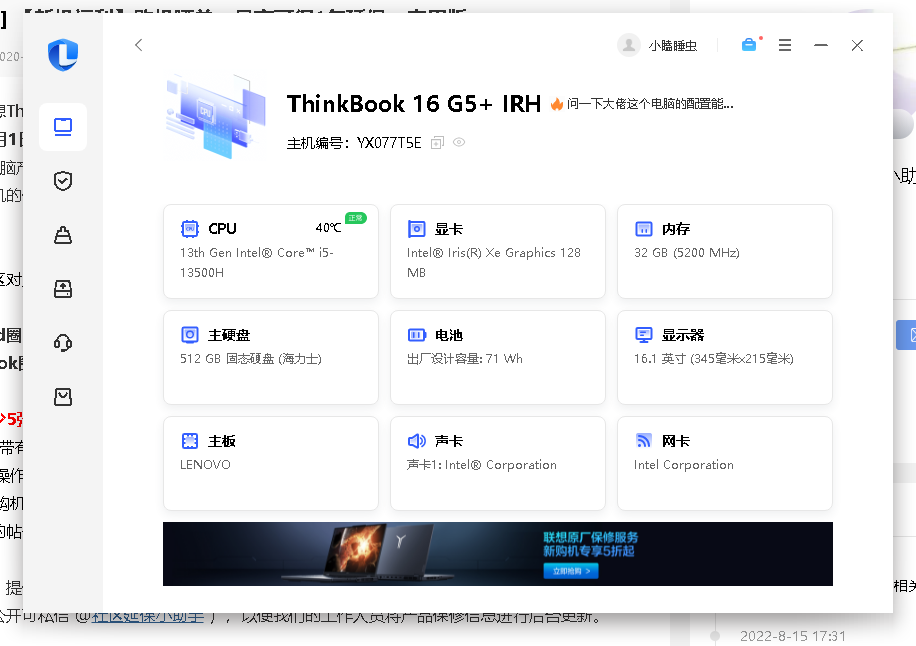Image resolution: width=916 pixels, height=646 pixels.
Task: Open the account name 小瞌睡虫
Action: 672,46
